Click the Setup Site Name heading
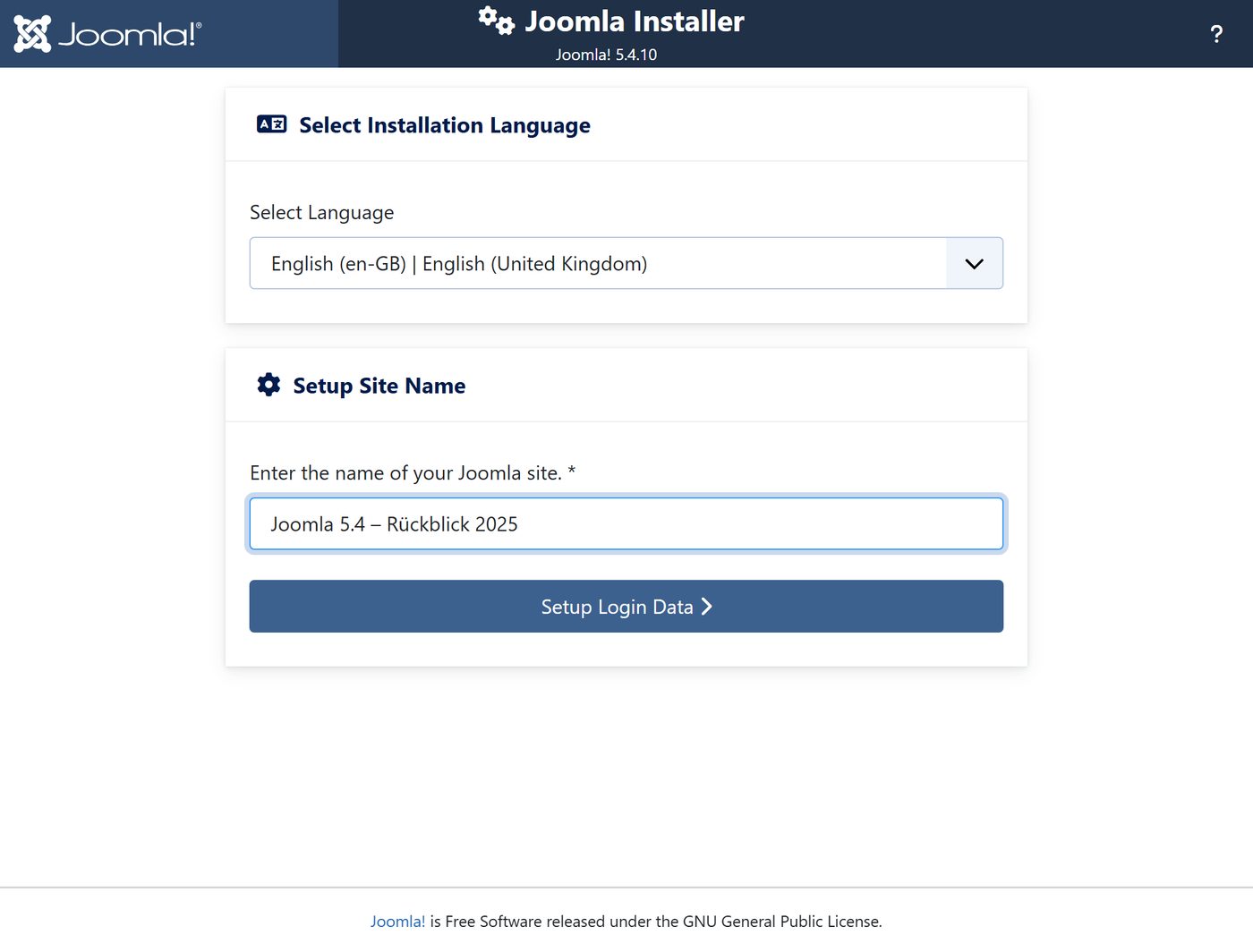The width and height of the screenshot is (1253, 952). click(379, 386)
